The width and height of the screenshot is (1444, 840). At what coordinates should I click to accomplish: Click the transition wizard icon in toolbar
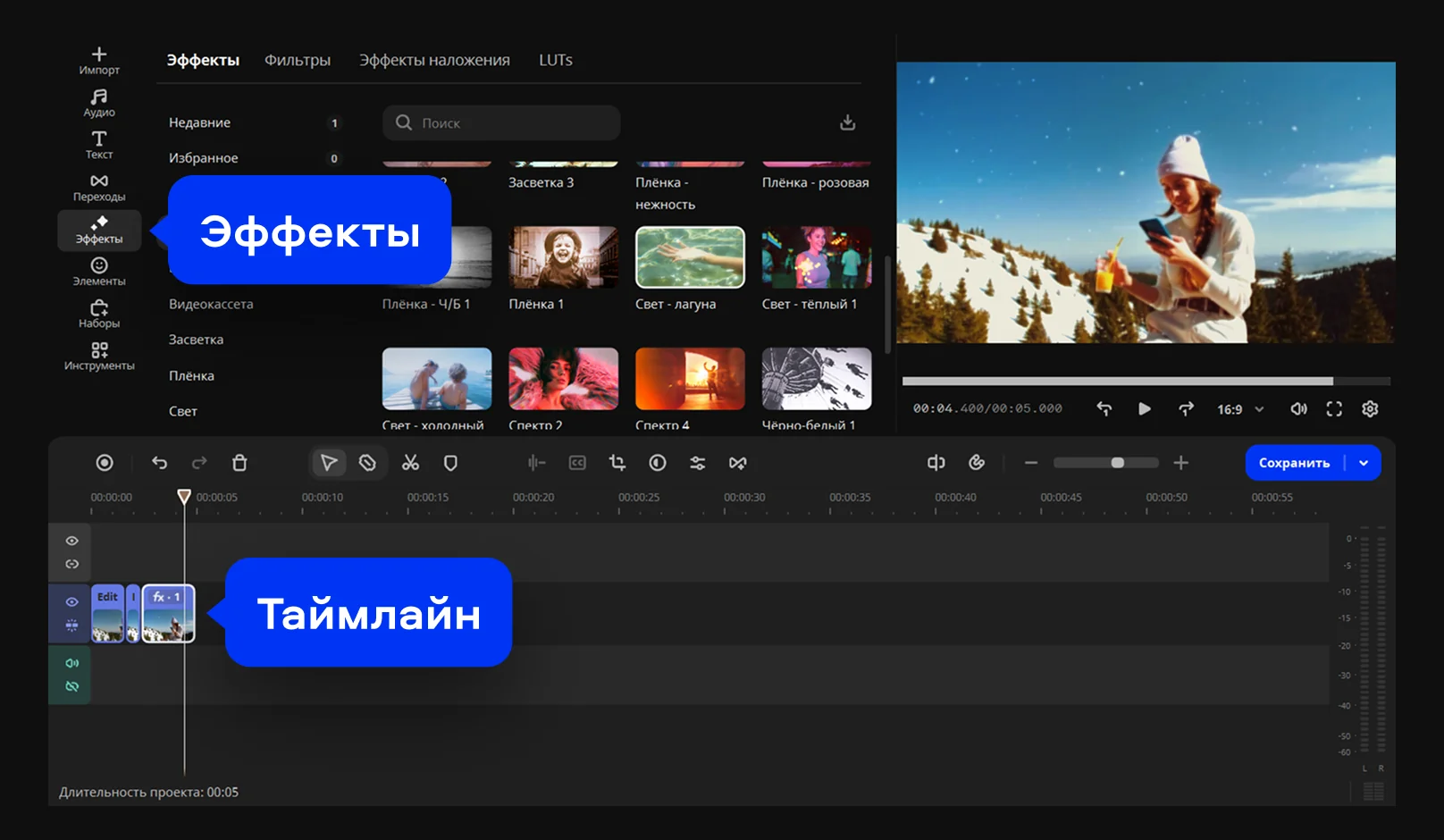737,463
